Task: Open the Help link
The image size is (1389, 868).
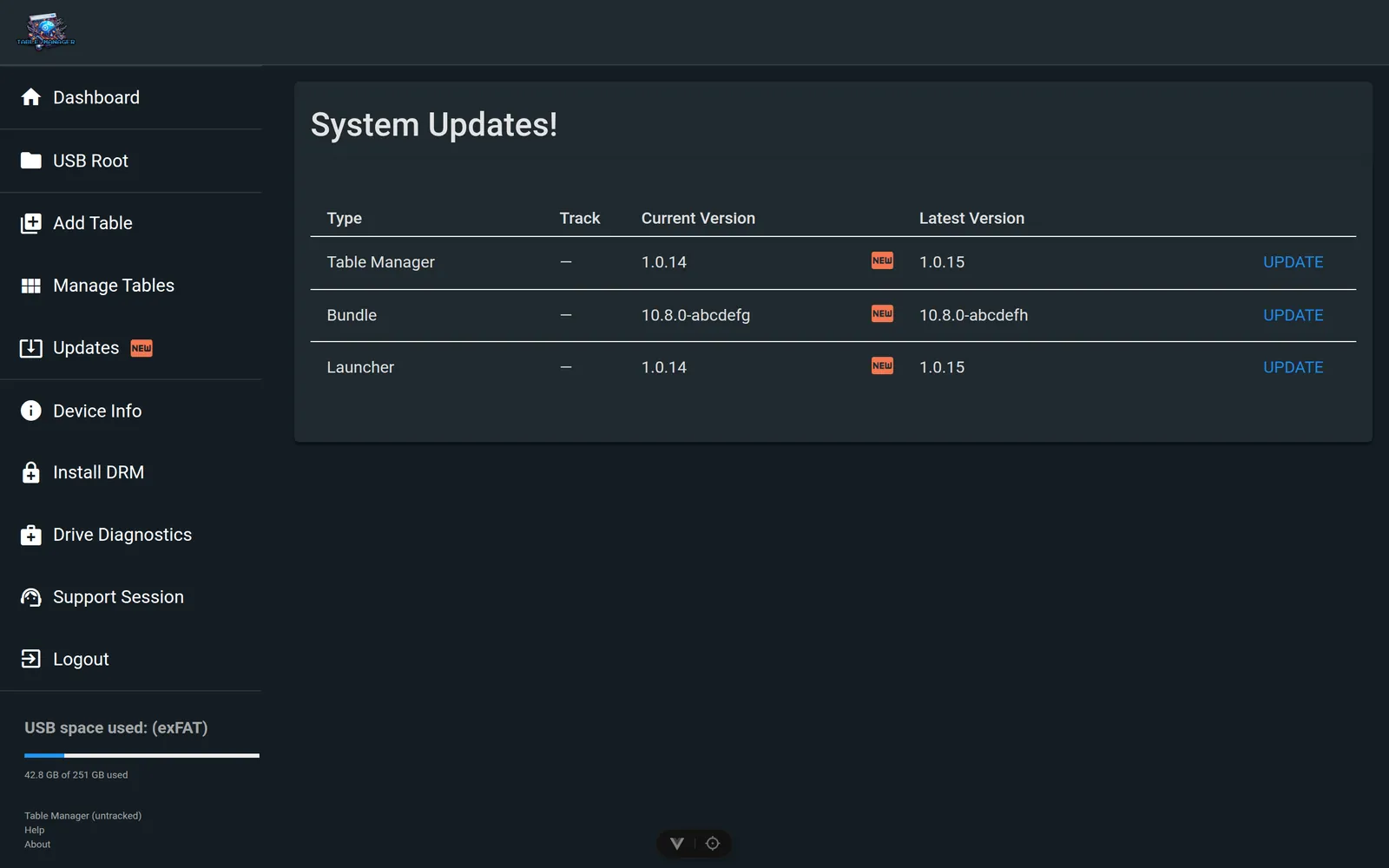Action: 35,830
